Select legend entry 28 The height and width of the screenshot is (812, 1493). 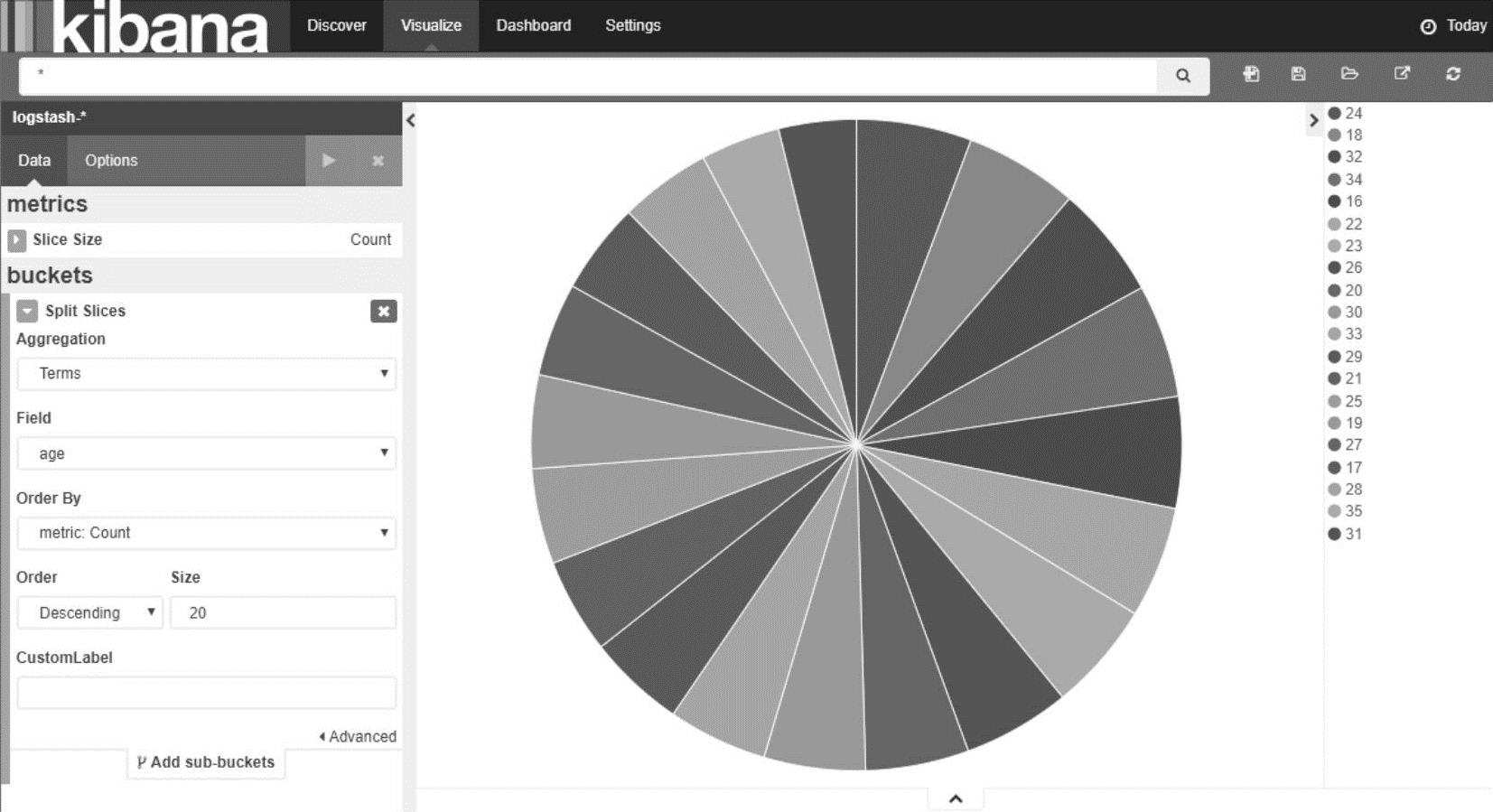pos(1345,490)
